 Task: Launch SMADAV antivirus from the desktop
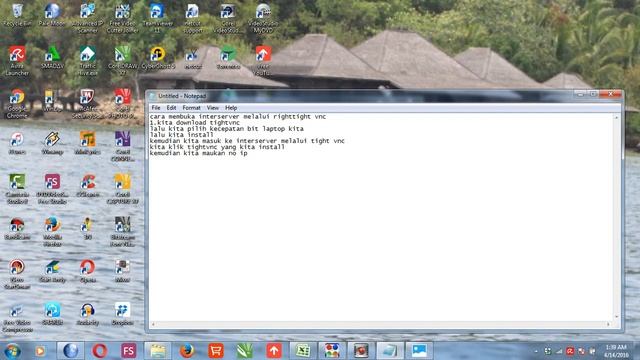tap(52, 58)
